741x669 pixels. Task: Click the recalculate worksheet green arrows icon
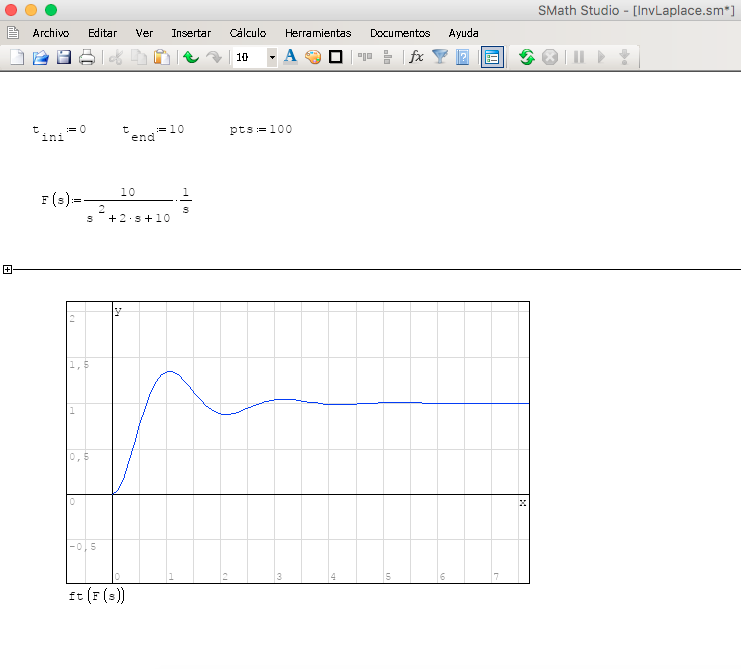[526, 57]
